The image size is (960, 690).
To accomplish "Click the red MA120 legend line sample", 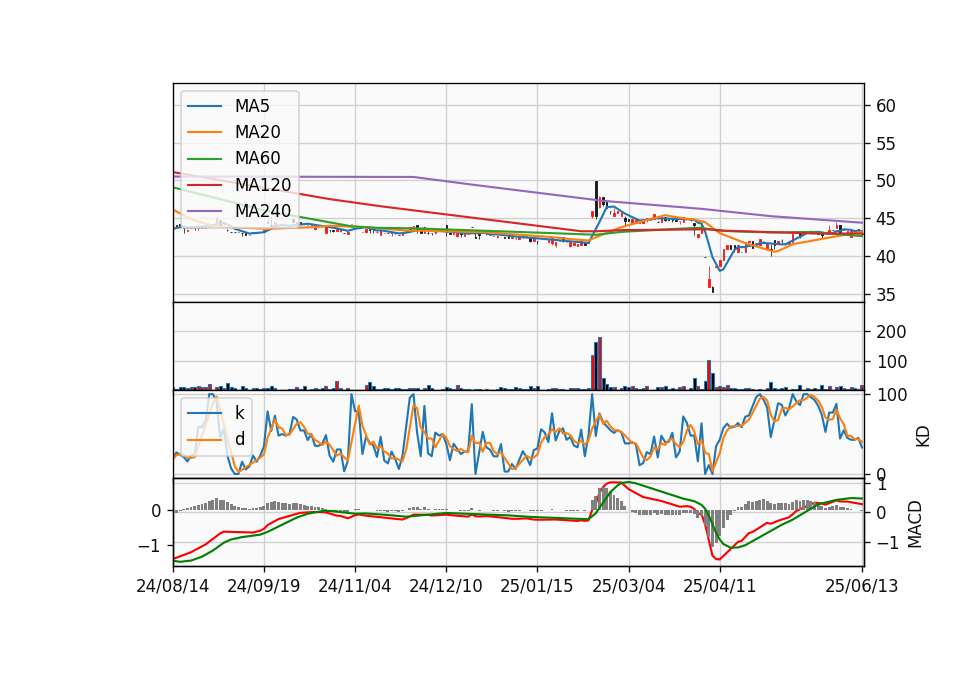I will coord(204,184).
